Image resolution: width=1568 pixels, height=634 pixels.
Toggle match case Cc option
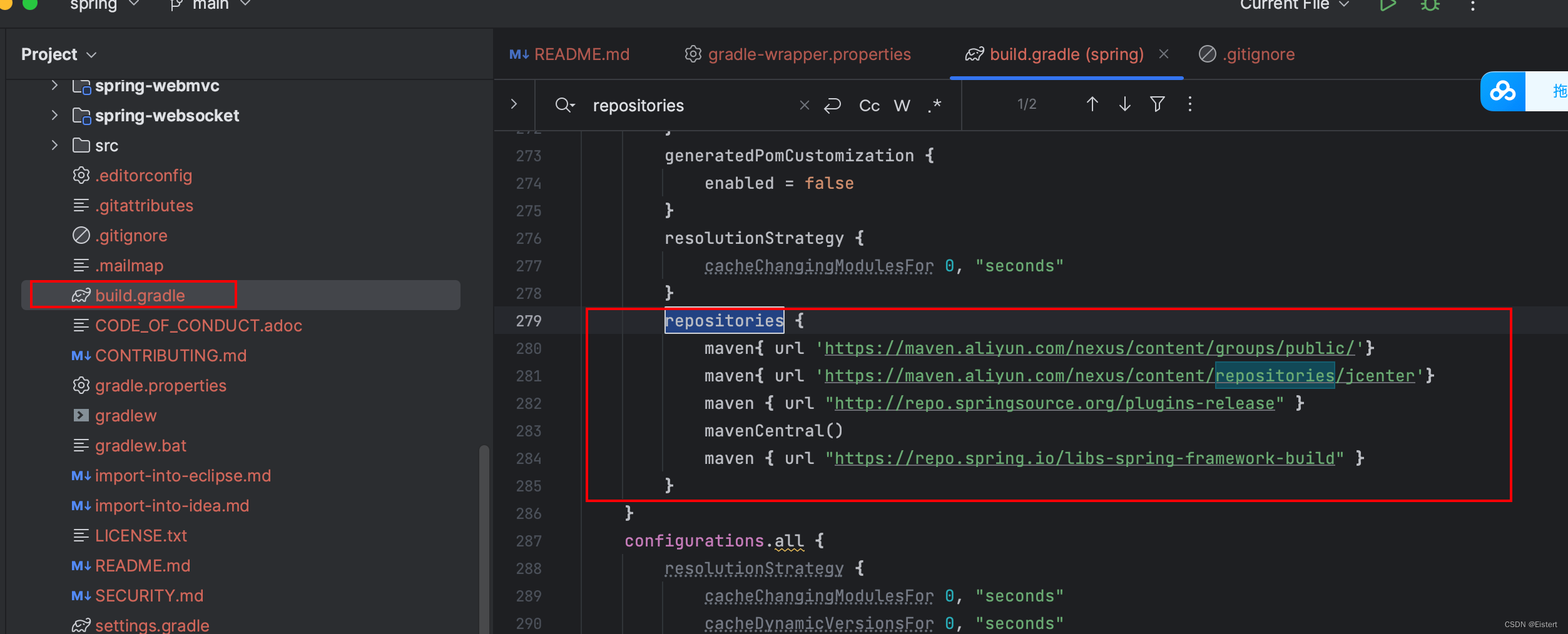869,105
